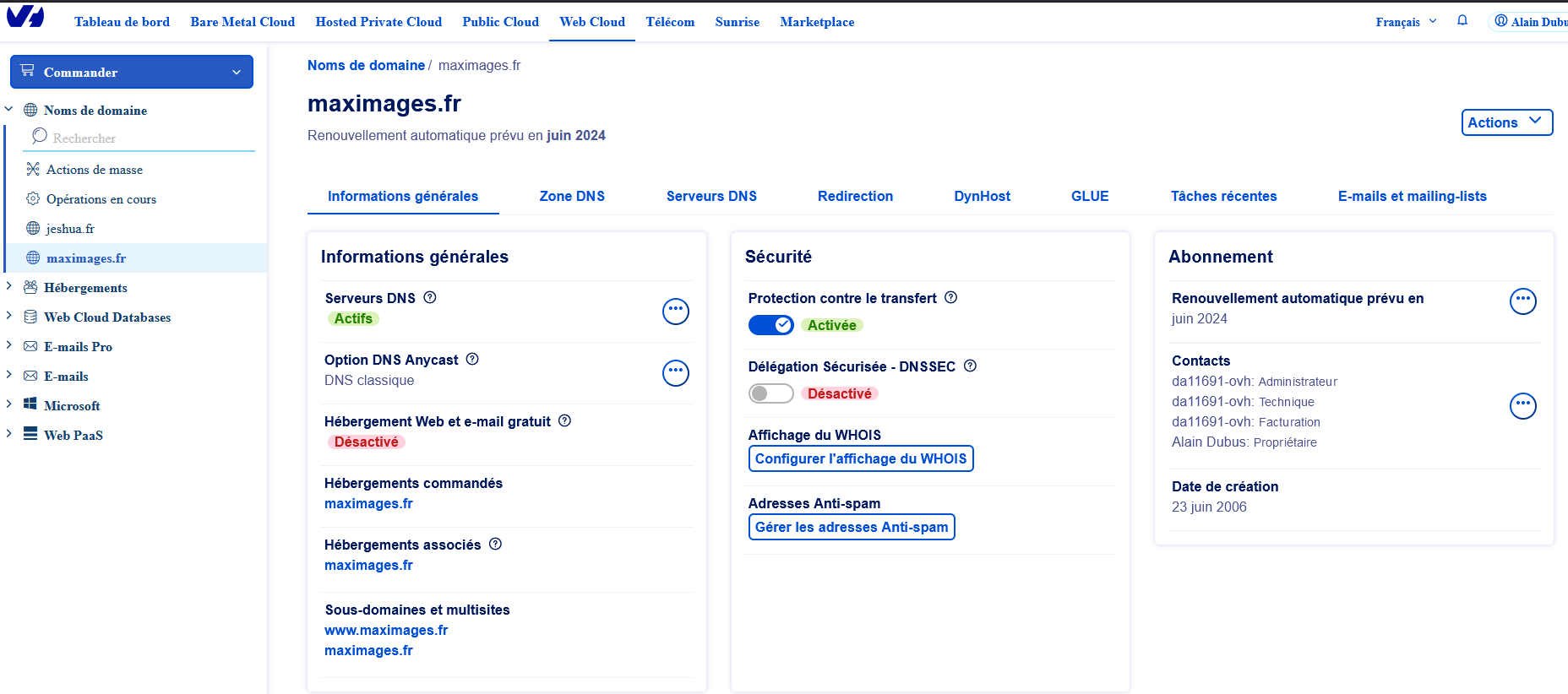Image resolution: width=1568 pixels, height=694 pixels.
Task: Open the Actions dropdown
Action: coord(1506,122)
